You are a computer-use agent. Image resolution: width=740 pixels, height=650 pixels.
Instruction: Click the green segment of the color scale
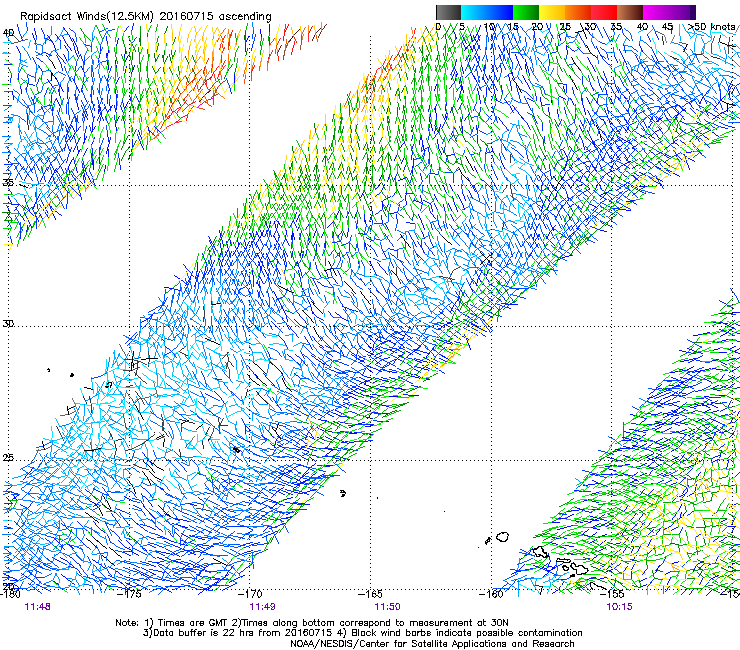pyautogui.click(x=526, y=12)
